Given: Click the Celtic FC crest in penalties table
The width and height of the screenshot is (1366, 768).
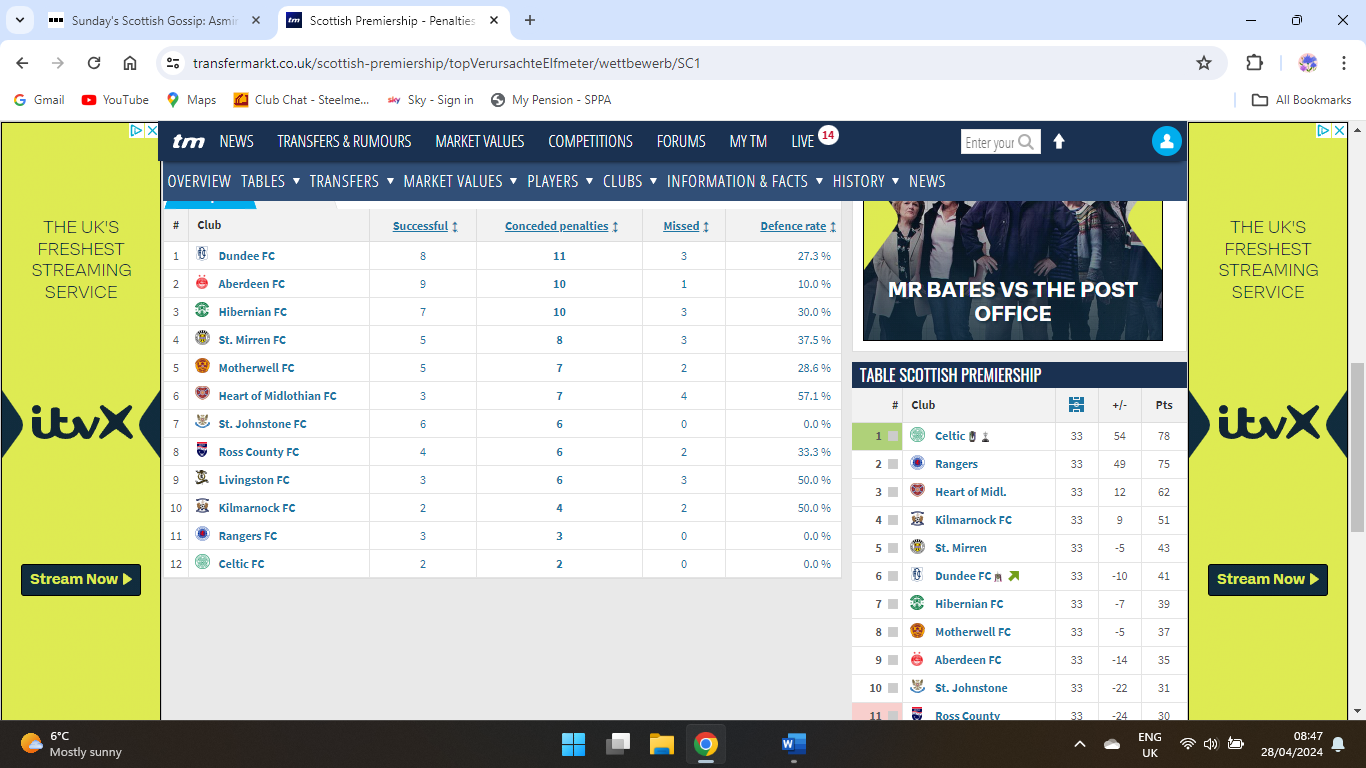Looking at the screenshot, I should click(x=202, y=563).
